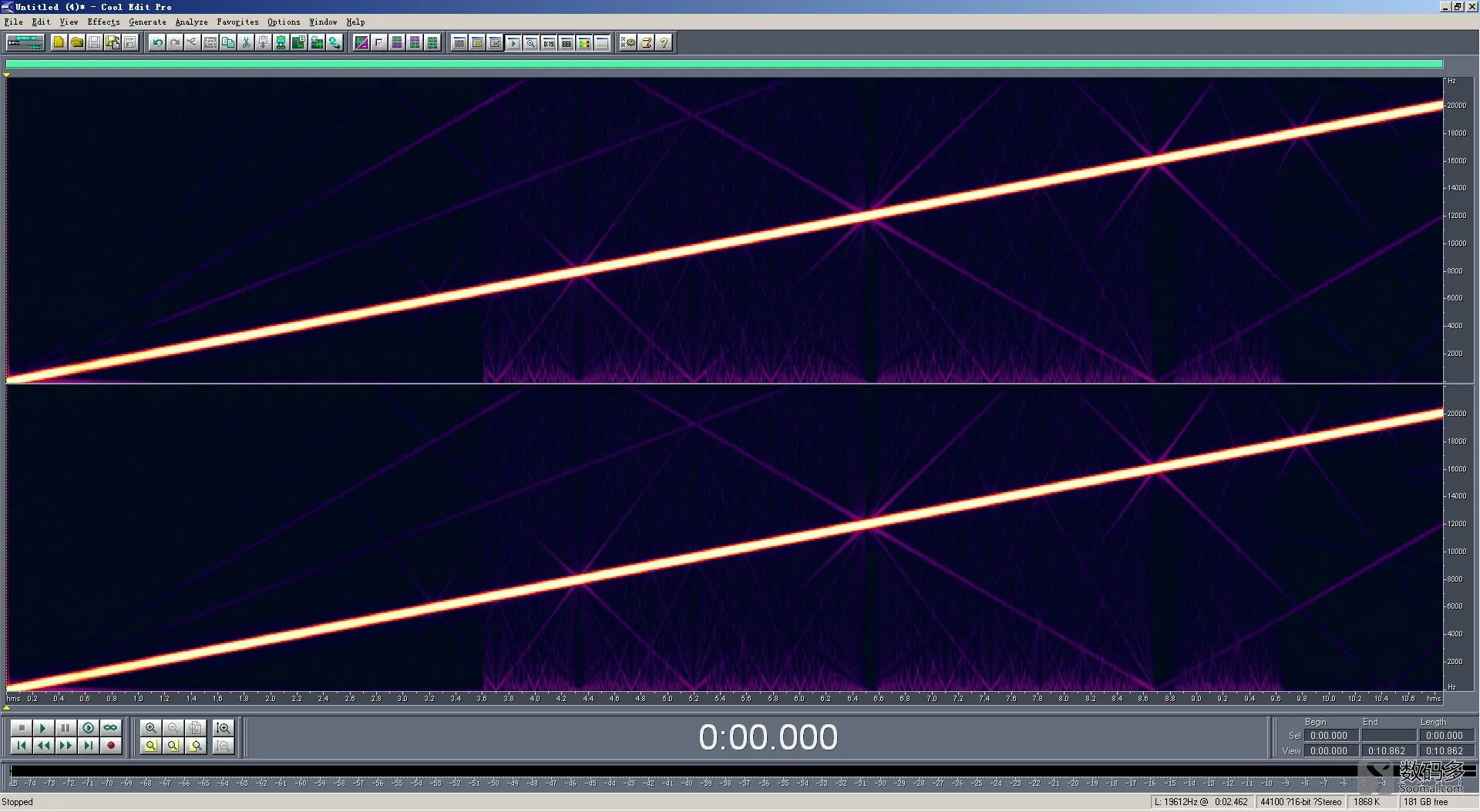This screenshot has width=1480, height=812.
Task: Click the Rewind double-arrow button
Action: (x=44, y=745)
